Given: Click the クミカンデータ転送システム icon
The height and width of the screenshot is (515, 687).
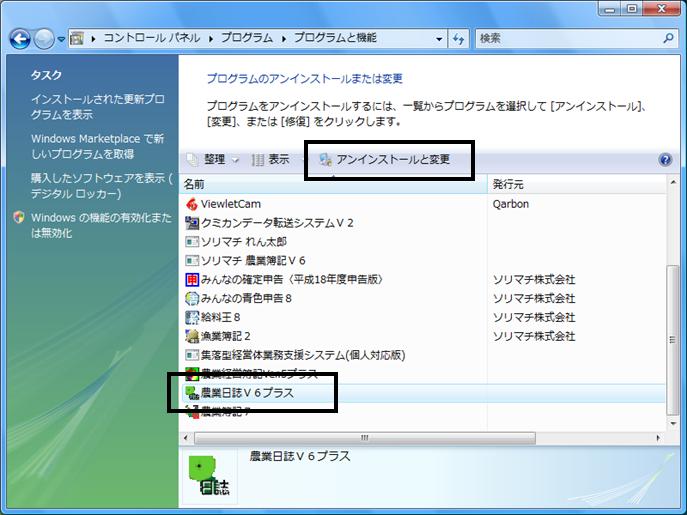Looking at the screenshot, I should pyautogui.click(x=191, y=223).
